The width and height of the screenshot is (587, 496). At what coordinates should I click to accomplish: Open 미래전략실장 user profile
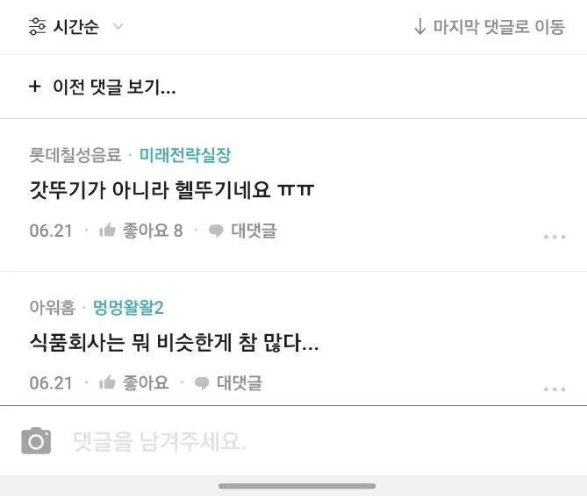point(185,155)
